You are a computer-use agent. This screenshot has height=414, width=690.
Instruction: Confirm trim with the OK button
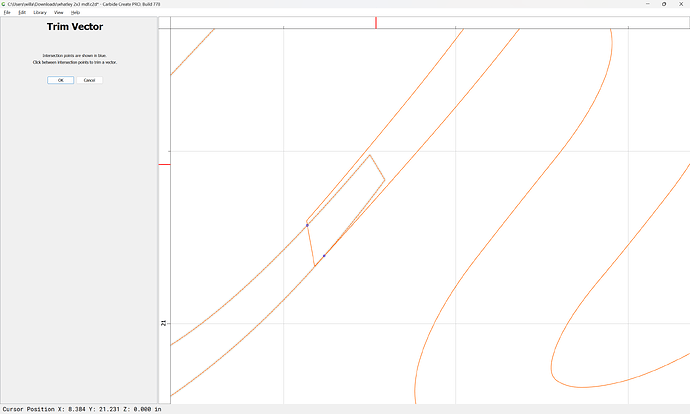pyautogui.click(x=60, y=79)
